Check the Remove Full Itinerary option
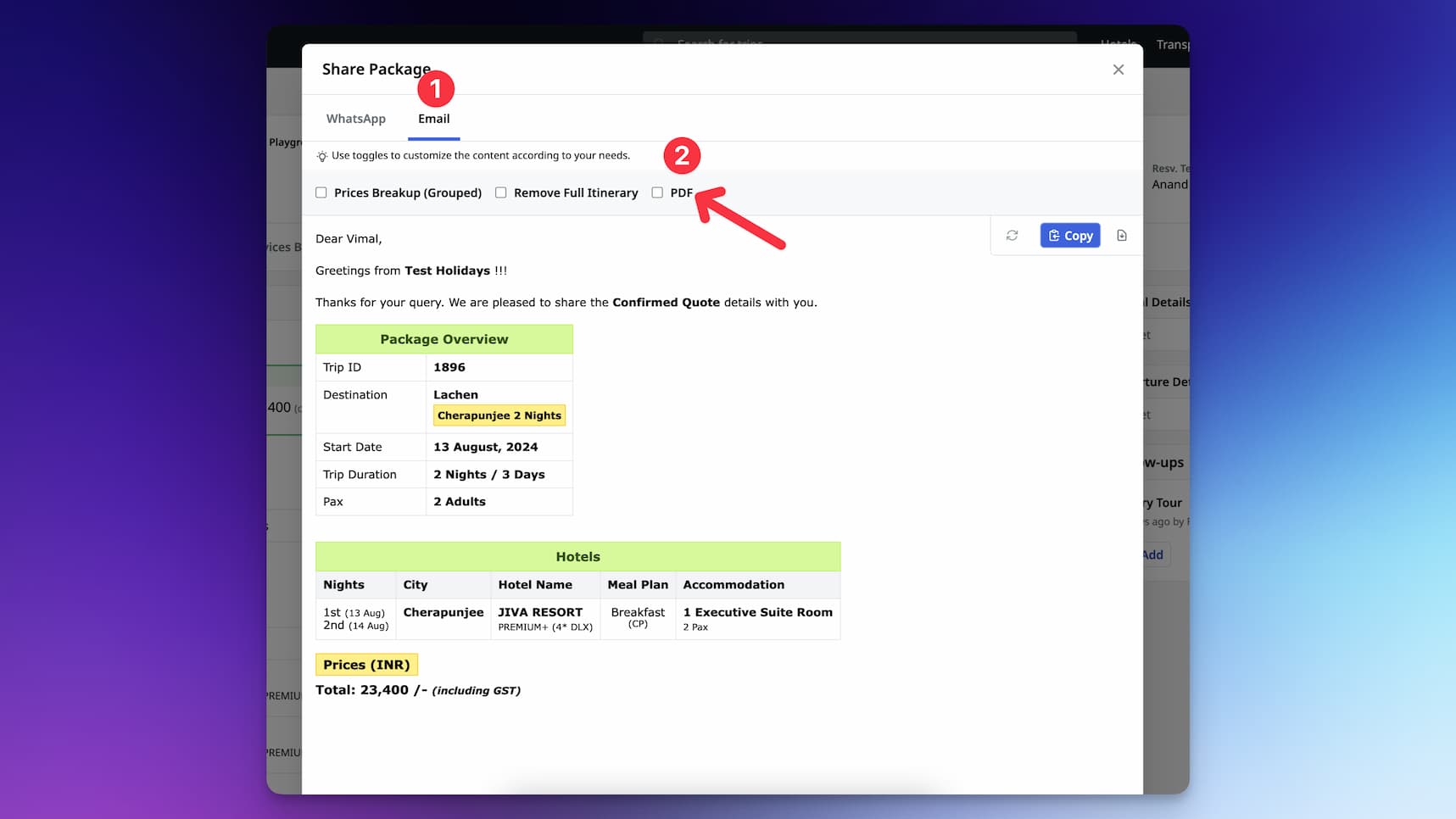Image resolution: width=1456 pixels, height=819 pixels. [x=500, y=192]
